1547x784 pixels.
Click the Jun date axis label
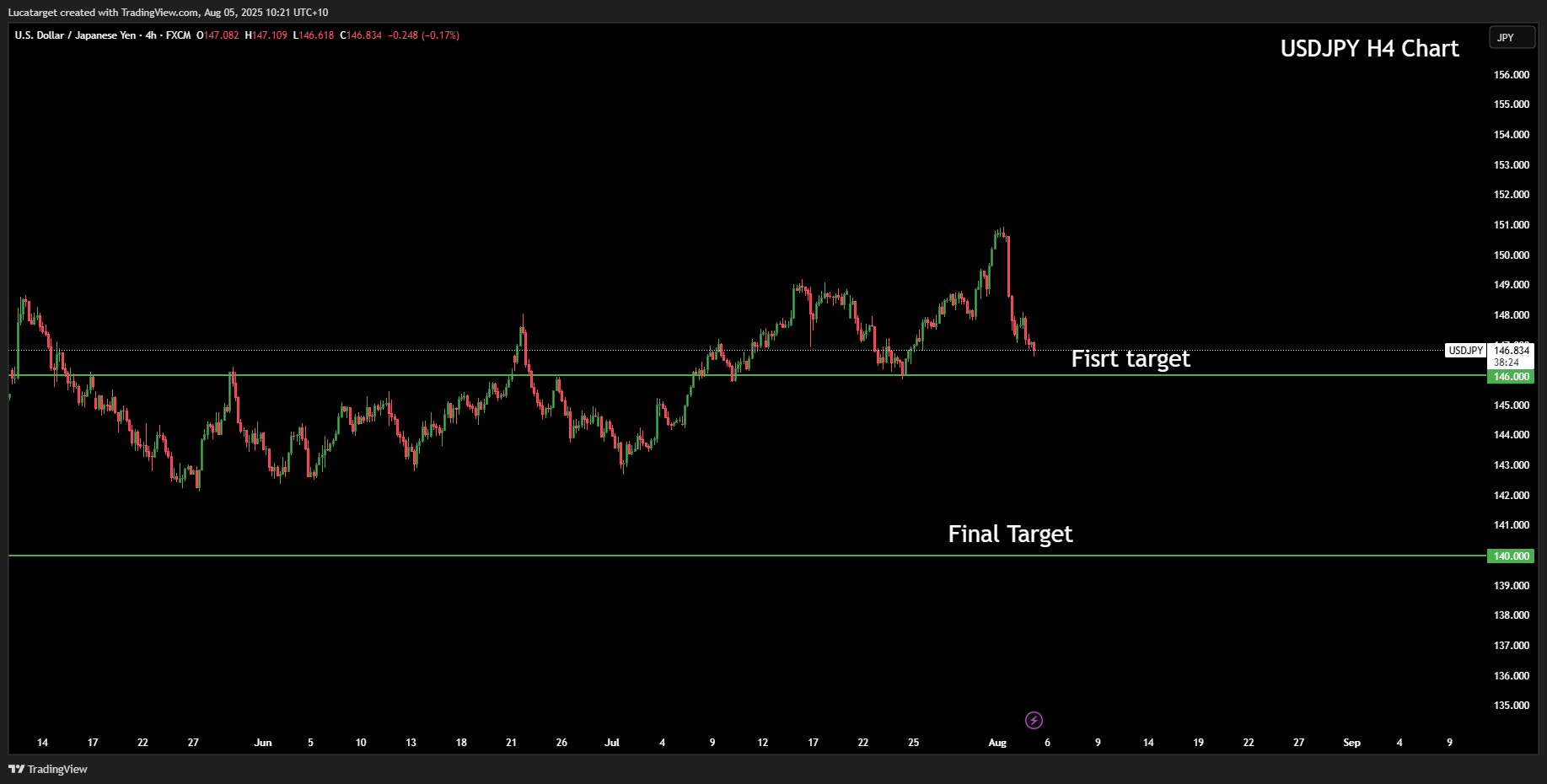pos(263,743)
